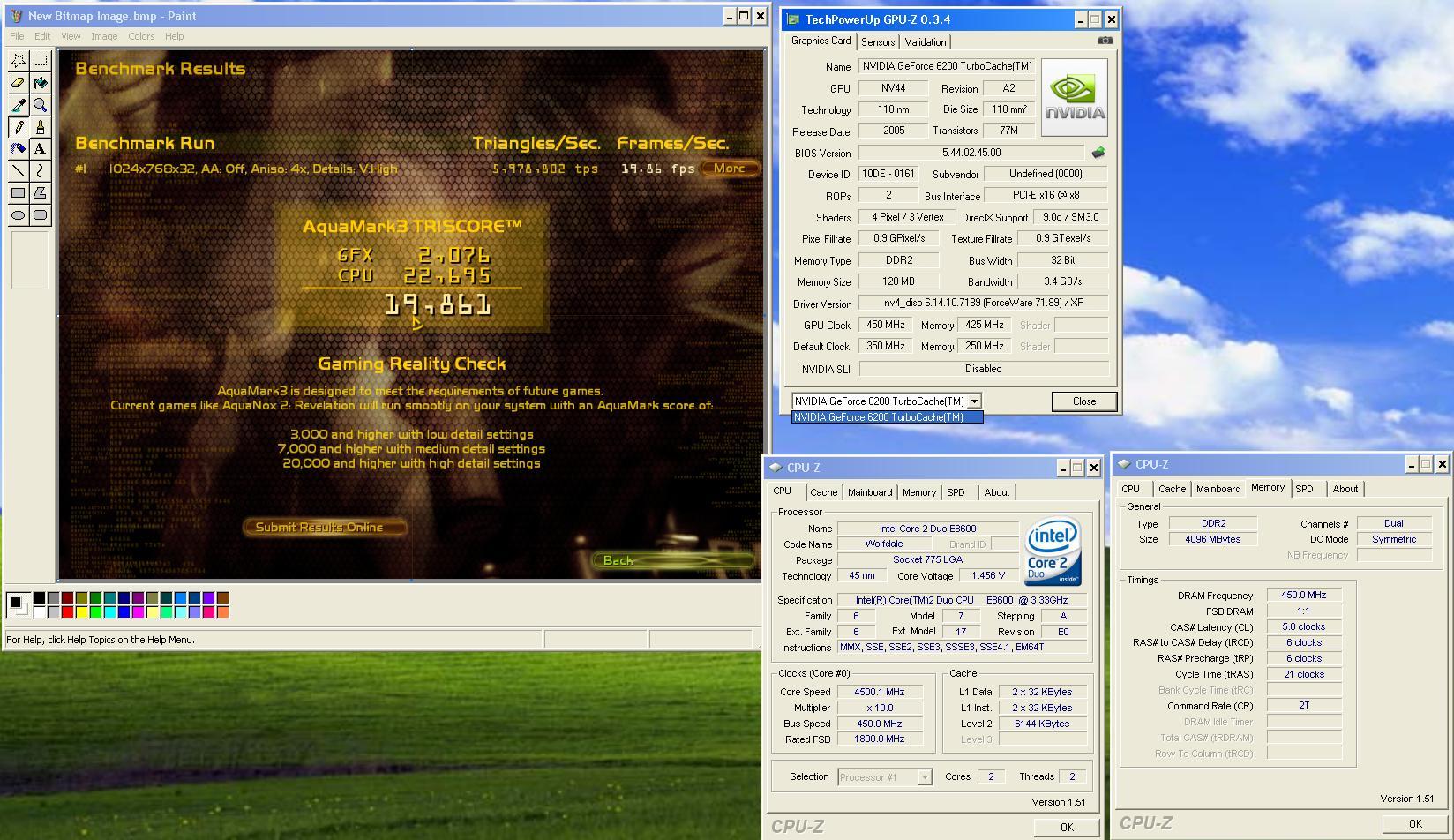Viewport: 1454px width, 840px height.
Task: Open the File menu in Paint
Action: click(x=17, y=36)
